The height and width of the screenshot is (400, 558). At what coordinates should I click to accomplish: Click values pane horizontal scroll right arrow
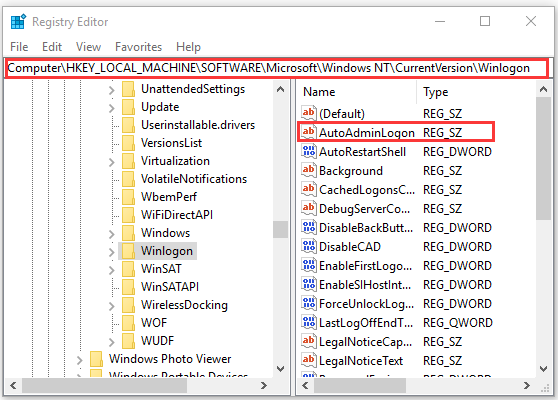point(527,385)
